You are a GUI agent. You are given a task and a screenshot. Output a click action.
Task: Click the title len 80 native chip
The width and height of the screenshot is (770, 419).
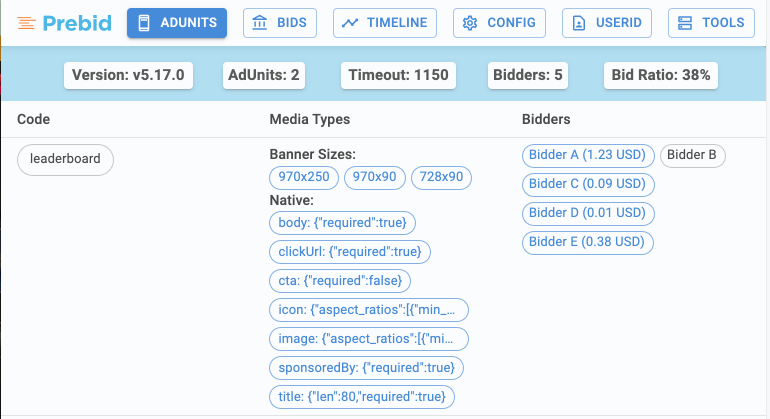pyautogui.click(x=362, y=397)
